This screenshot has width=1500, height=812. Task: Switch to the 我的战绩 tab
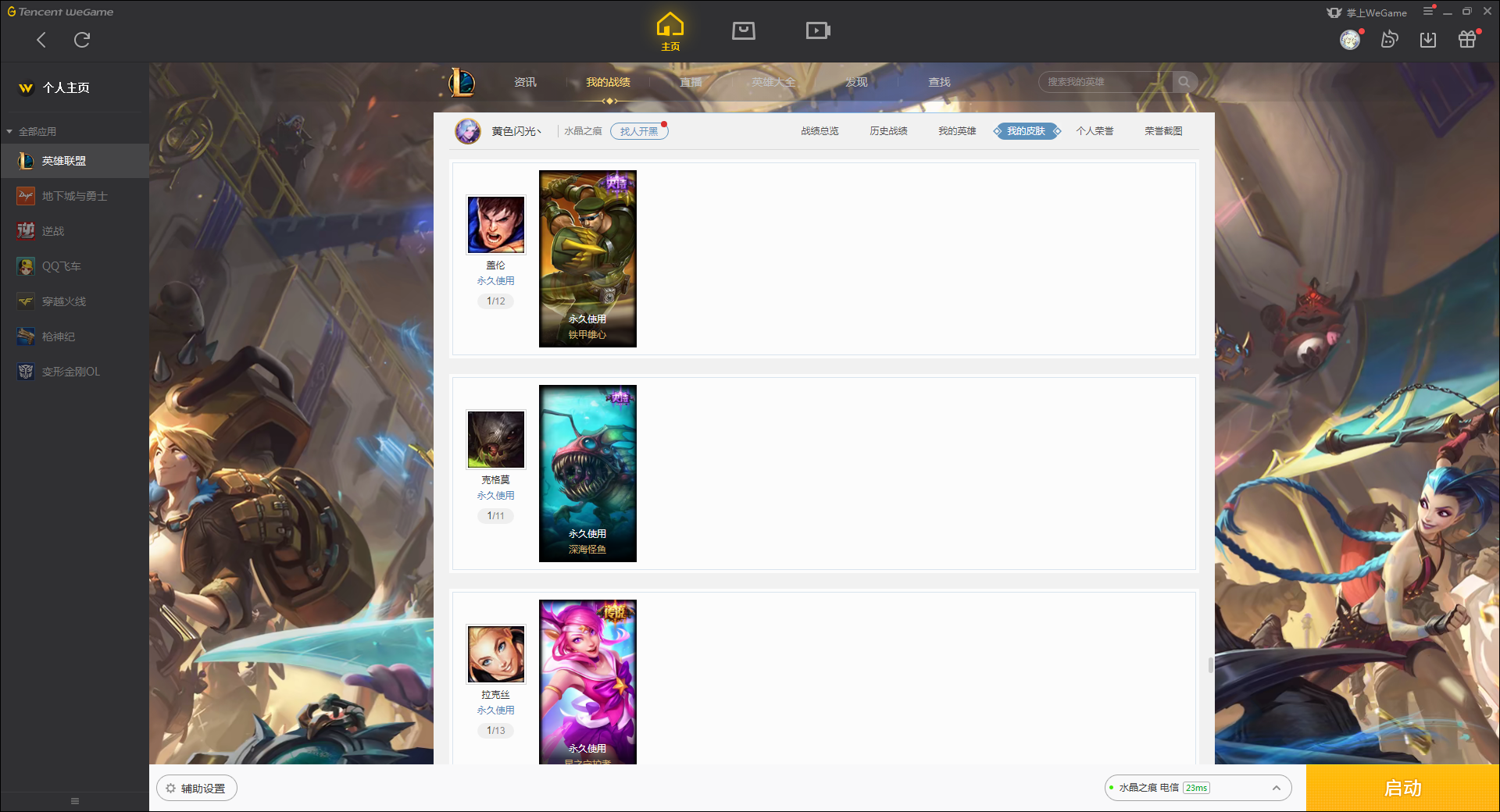[x=608, y=82]
